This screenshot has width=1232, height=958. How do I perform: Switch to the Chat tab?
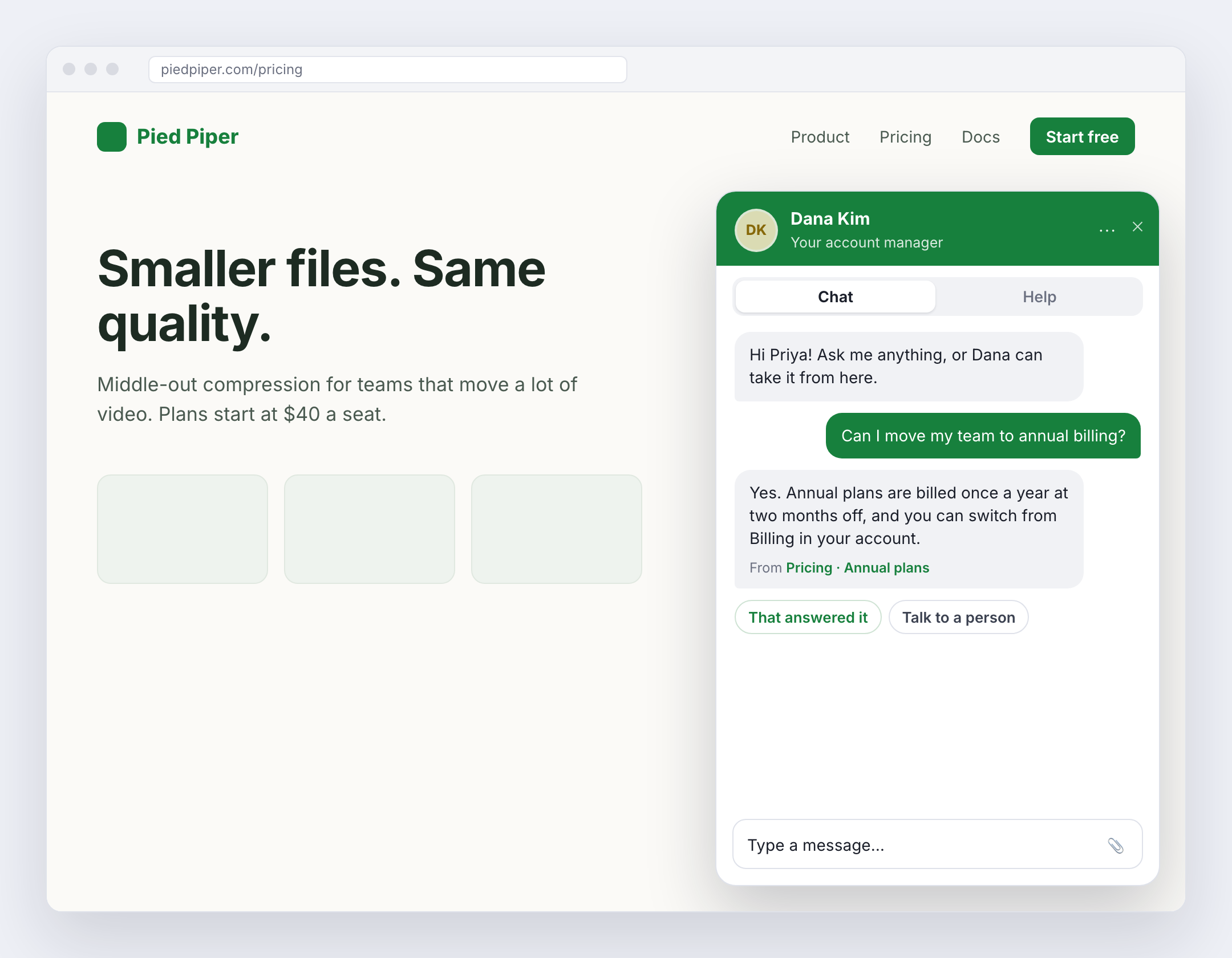pos(835,297)
